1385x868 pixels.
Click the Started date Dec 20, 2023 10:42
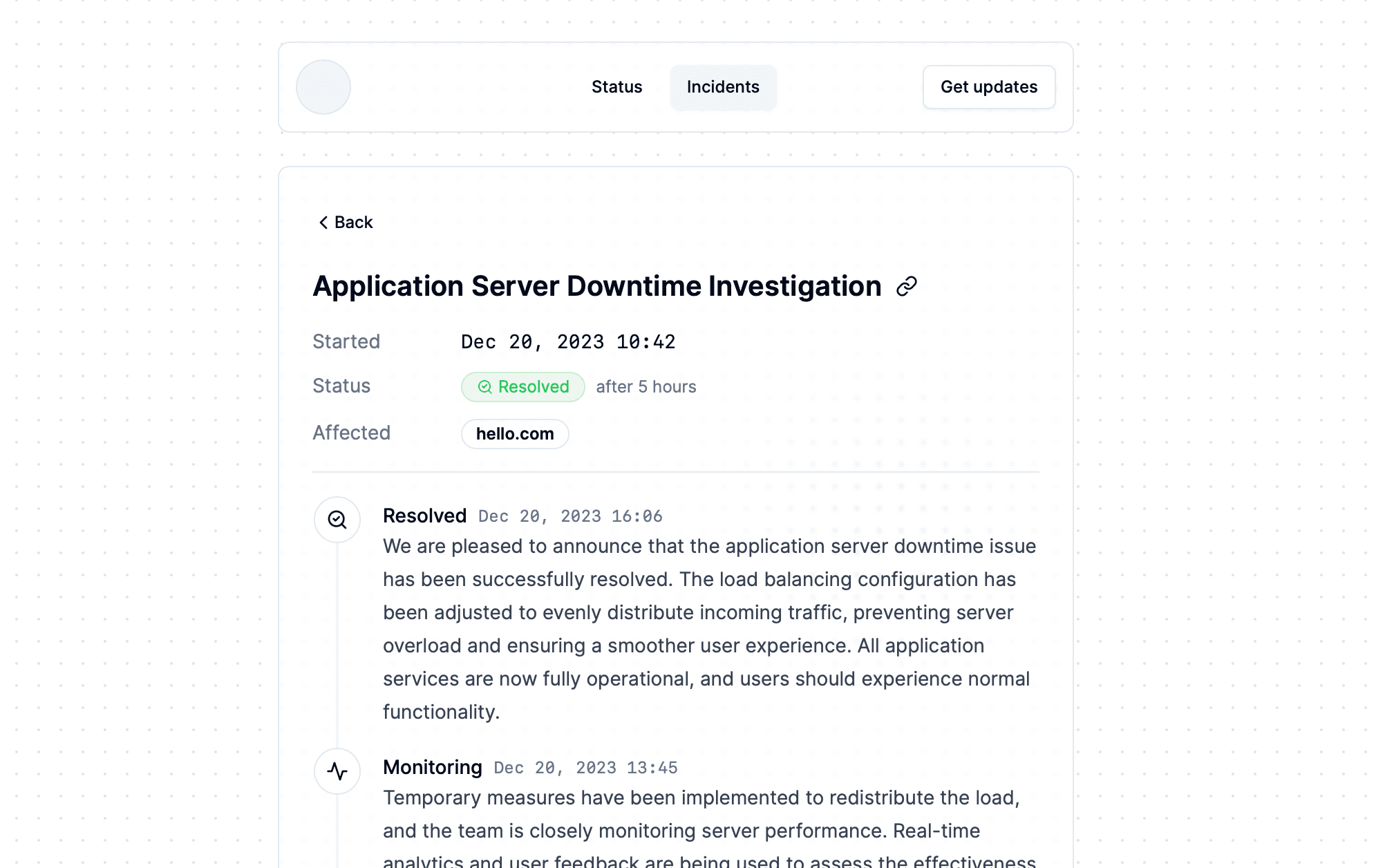point(568,341)
